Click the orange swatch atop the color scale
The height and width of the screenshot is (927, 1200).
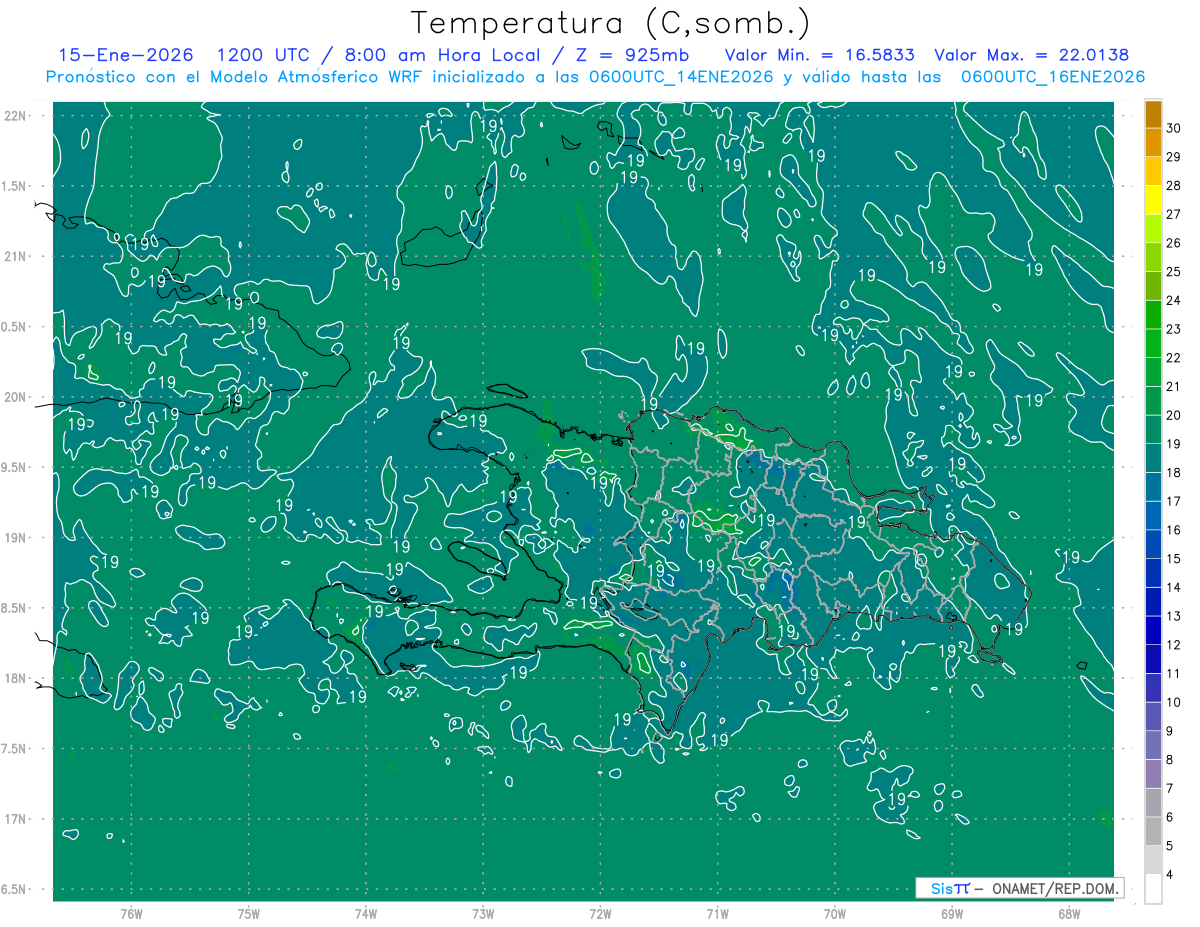coord(1153,114)
